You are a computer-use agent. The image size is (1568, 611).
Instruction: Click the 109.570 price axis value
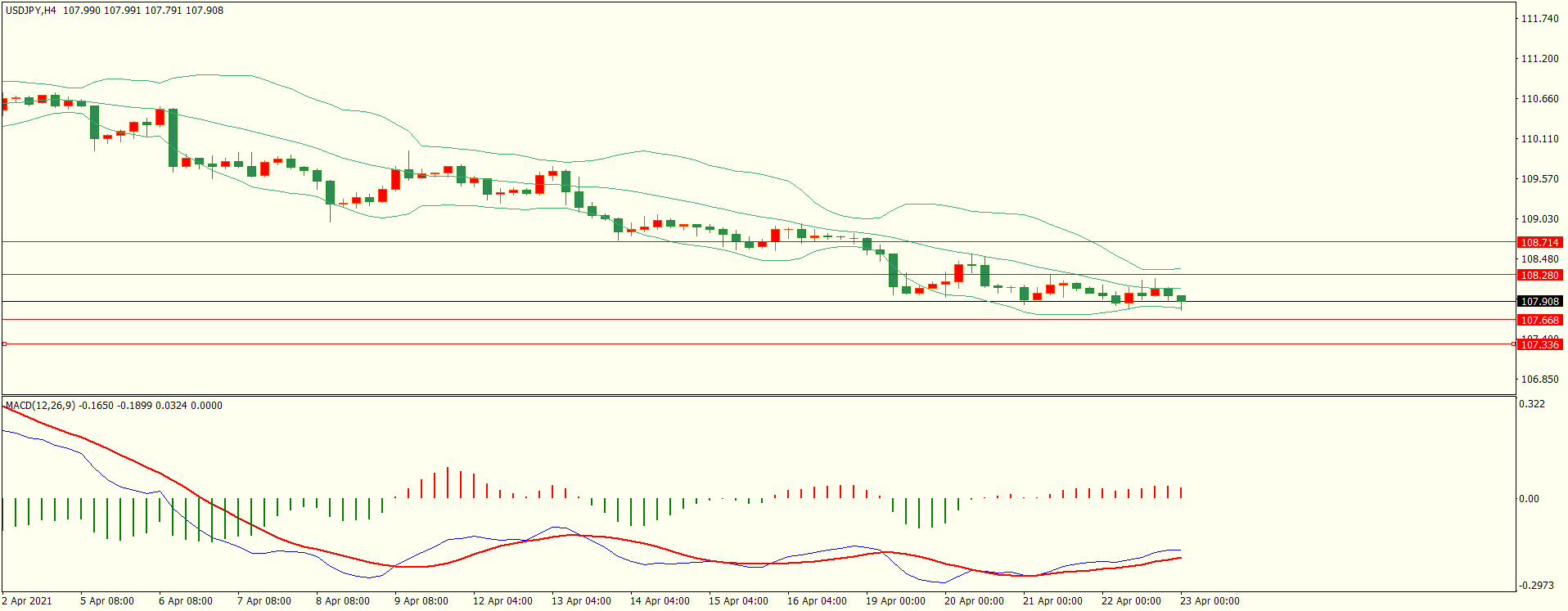point(1539,179)
